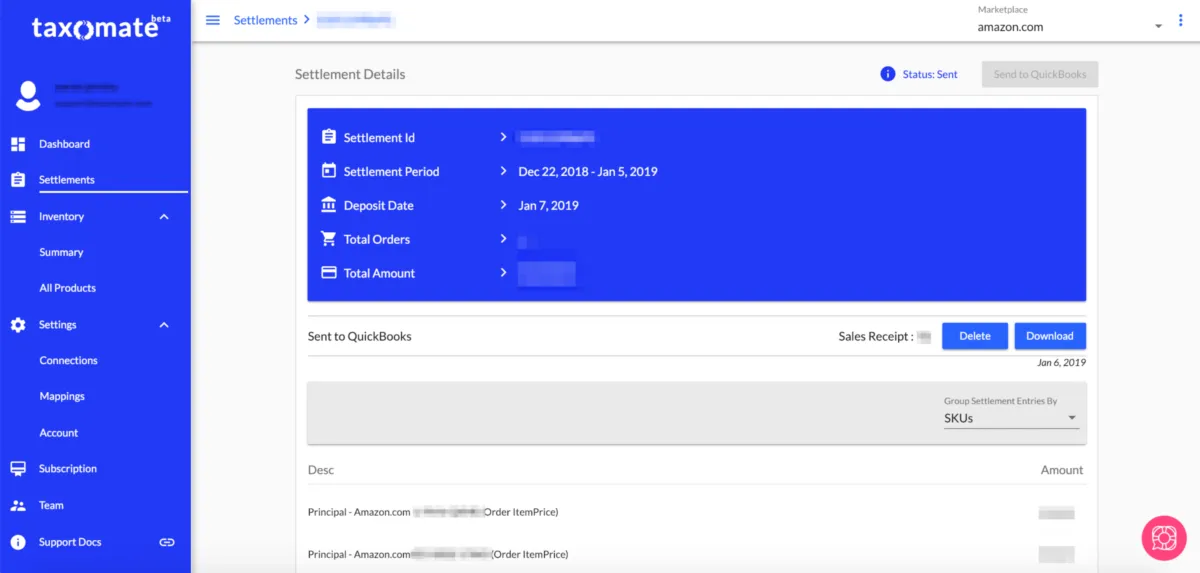Open the help lifebuoy chat button

pos(1164,537)
